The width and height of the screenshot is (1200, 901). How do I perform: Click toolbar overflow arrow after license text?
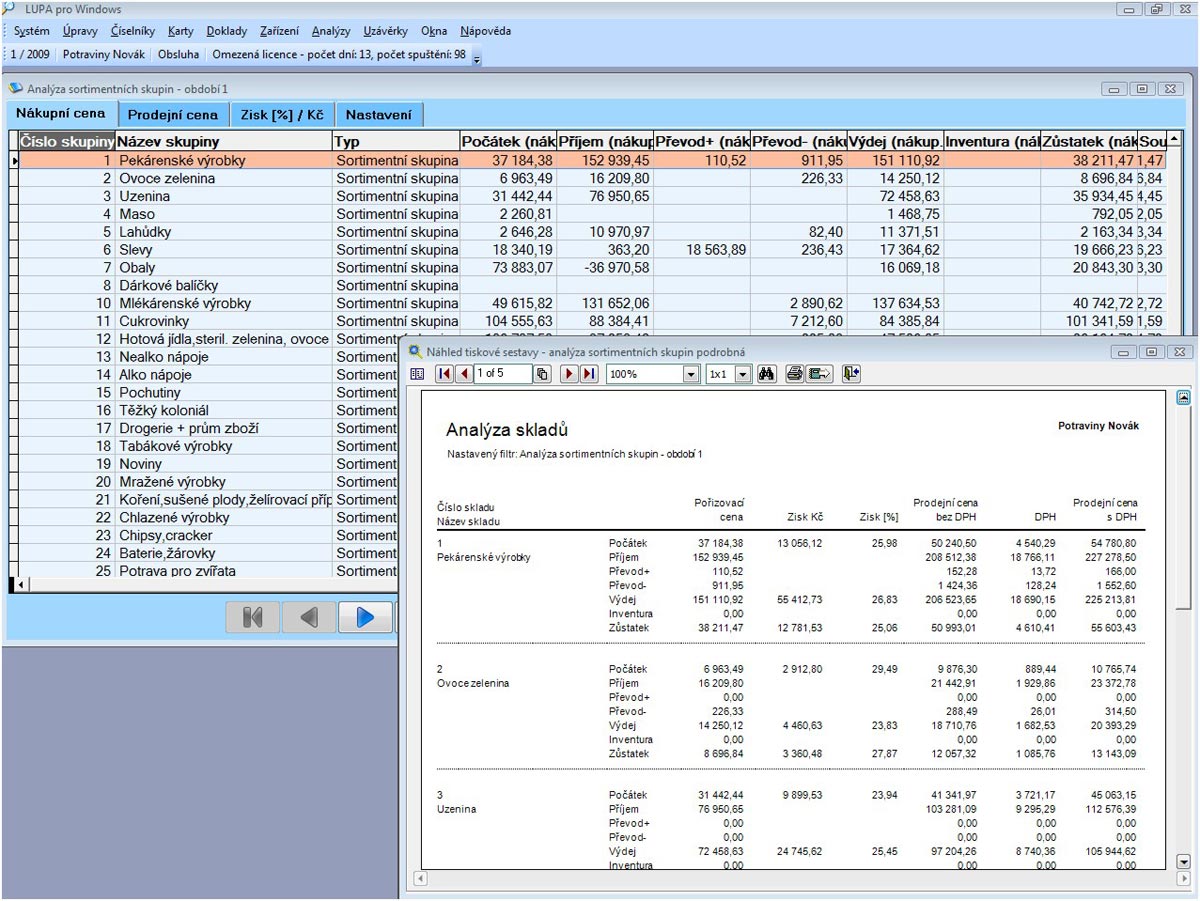tap(477, 58)
